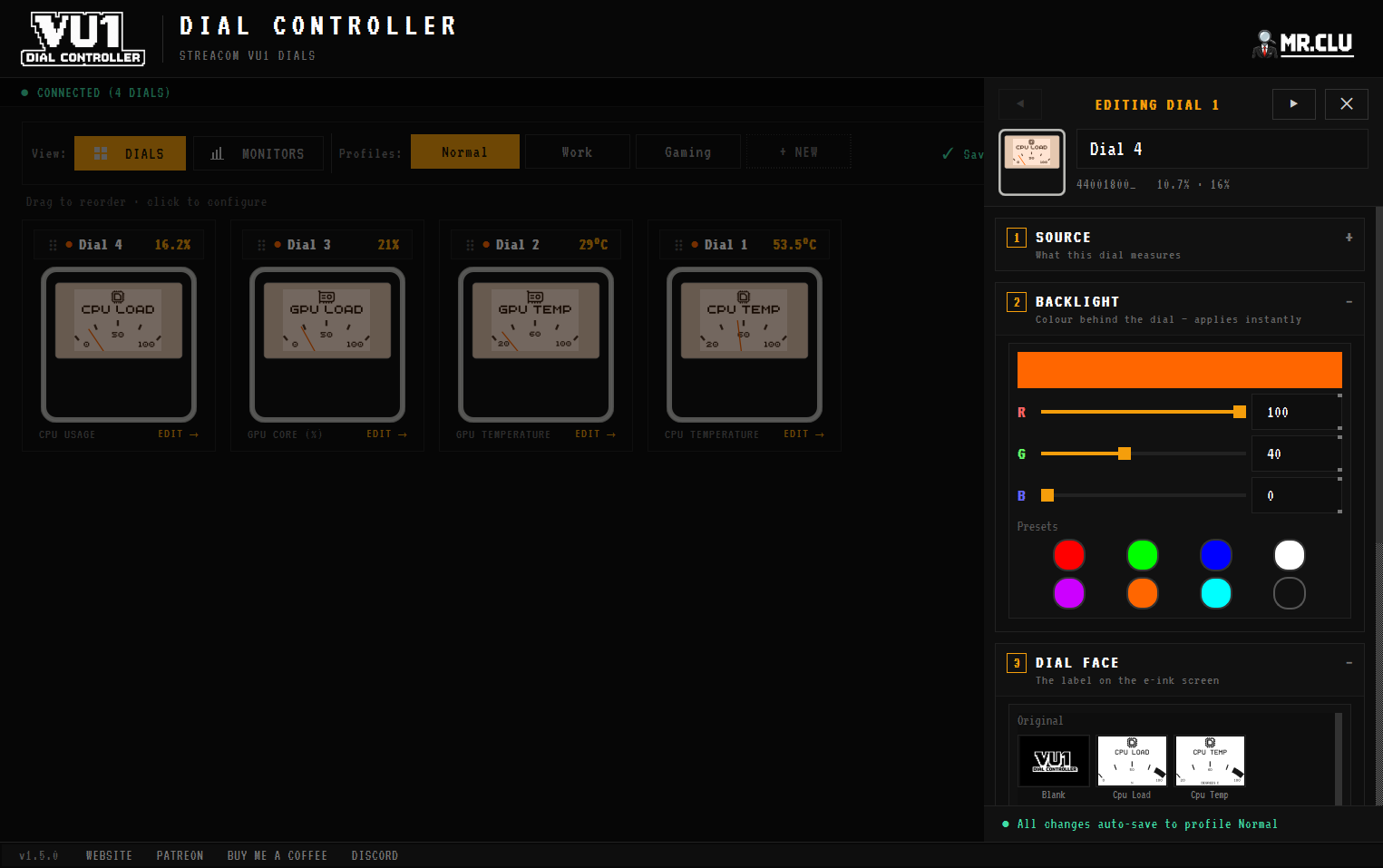The height and width of the screenshot is (868, 1383).
Task: Expand the Source section
Action: tap(1180, 245)
